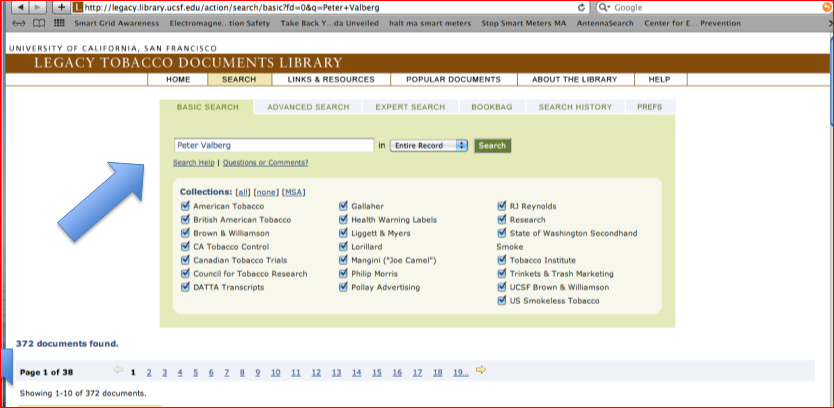834x408 pixels.
Task: Toggle Pollay Advertising checkbox
Action: click(x=343, y=286)
